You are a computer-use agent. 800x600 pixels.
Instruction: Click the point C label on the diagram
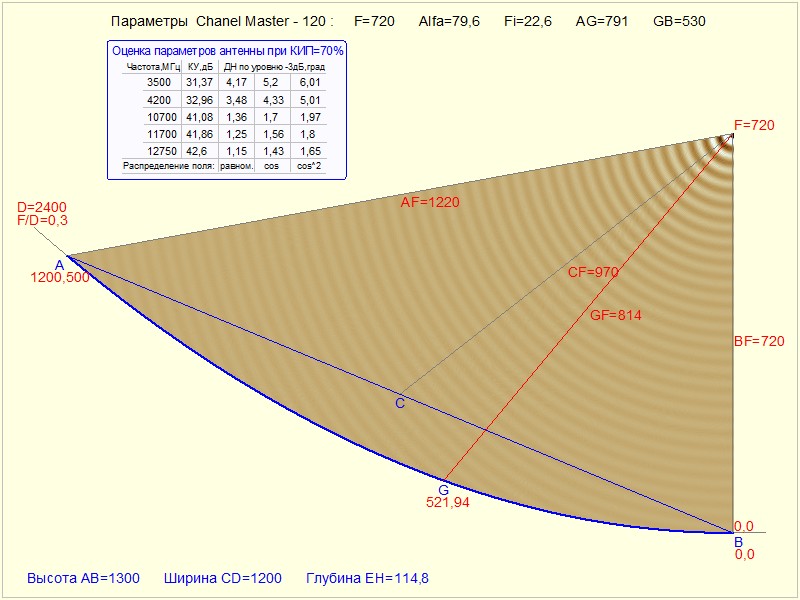coord(400,404)
